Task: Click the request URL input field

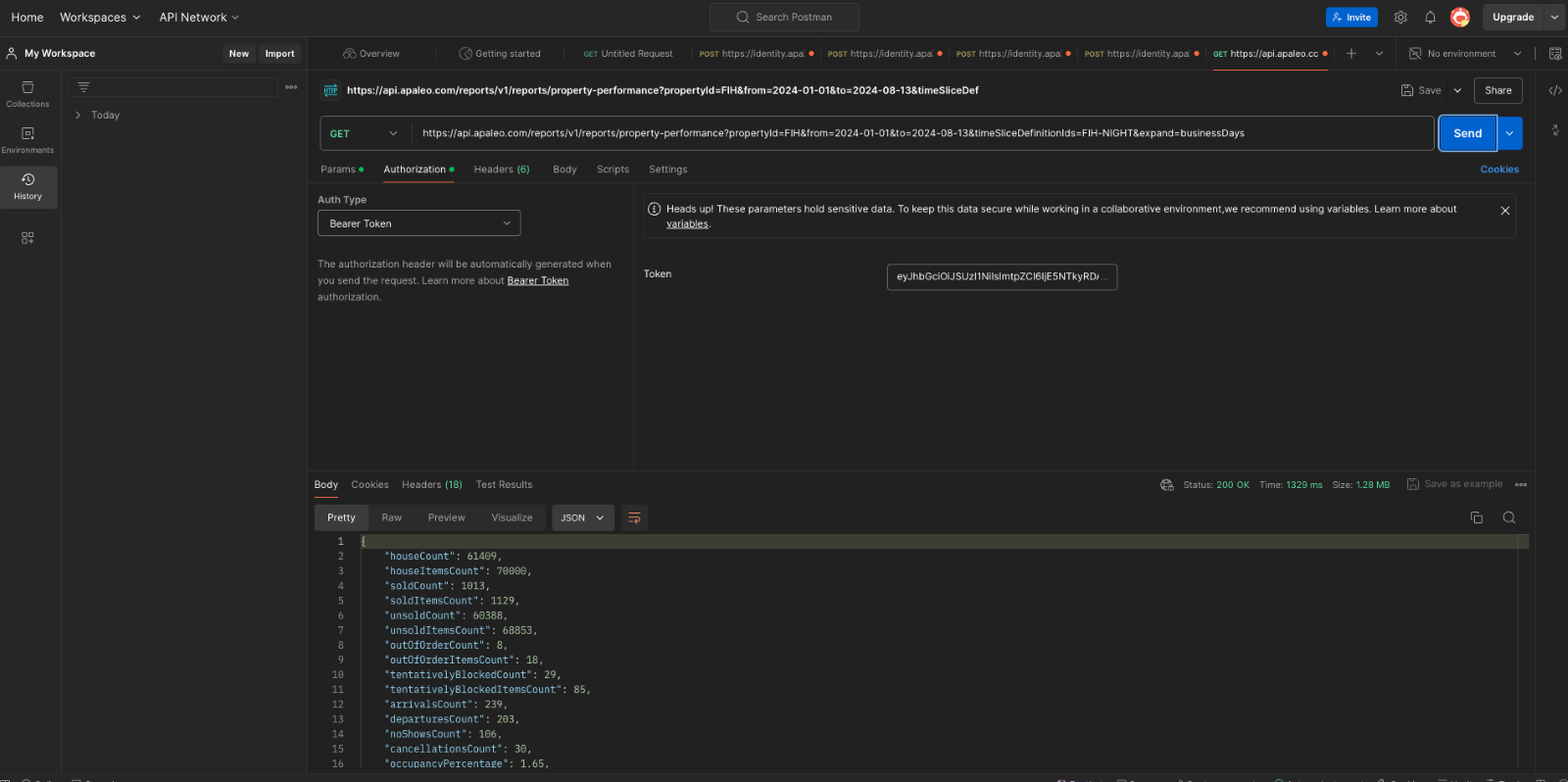Action: tap(922, 133)
